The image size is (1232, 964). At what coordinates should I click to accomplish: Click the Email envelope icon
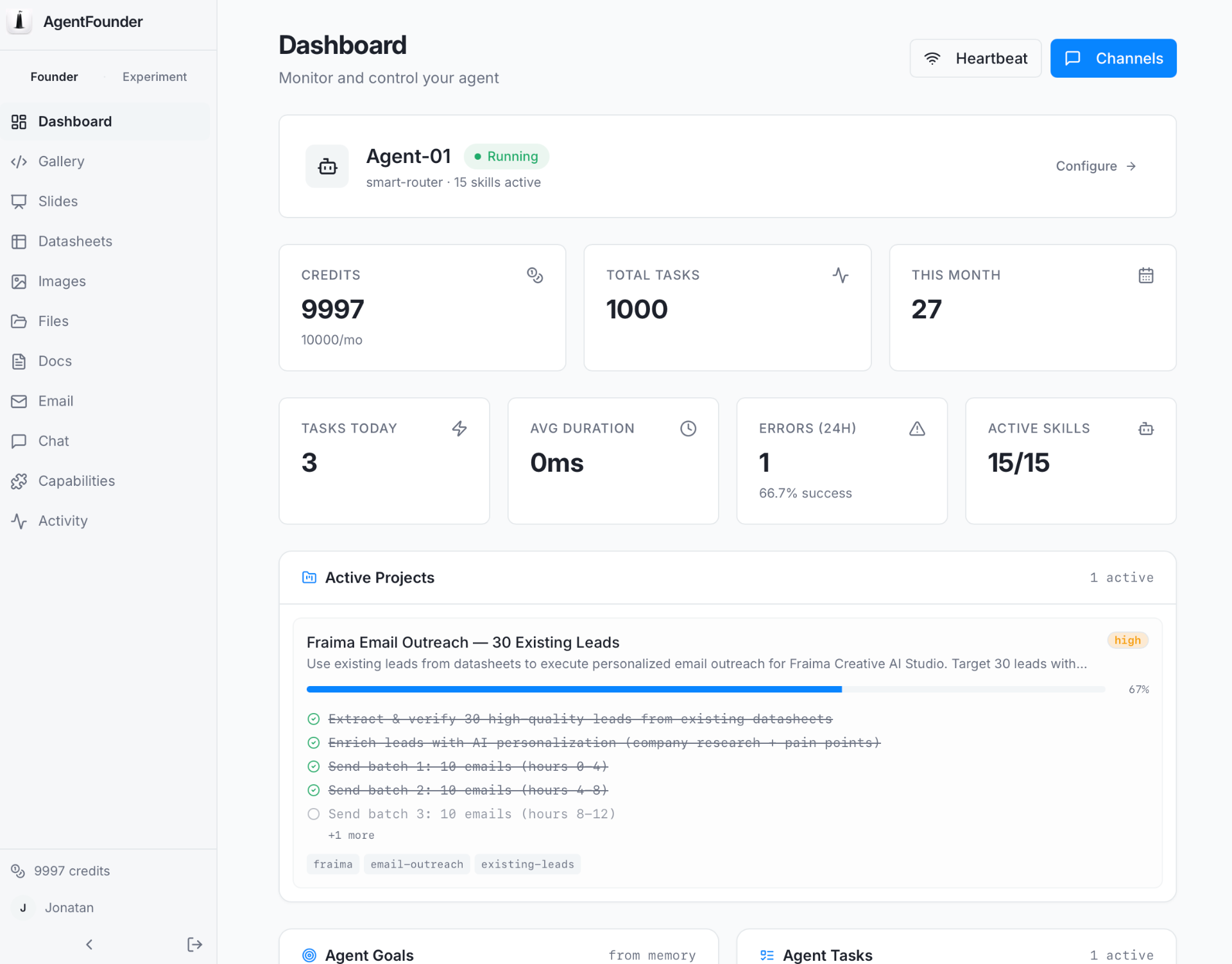[x=19, y=401]
